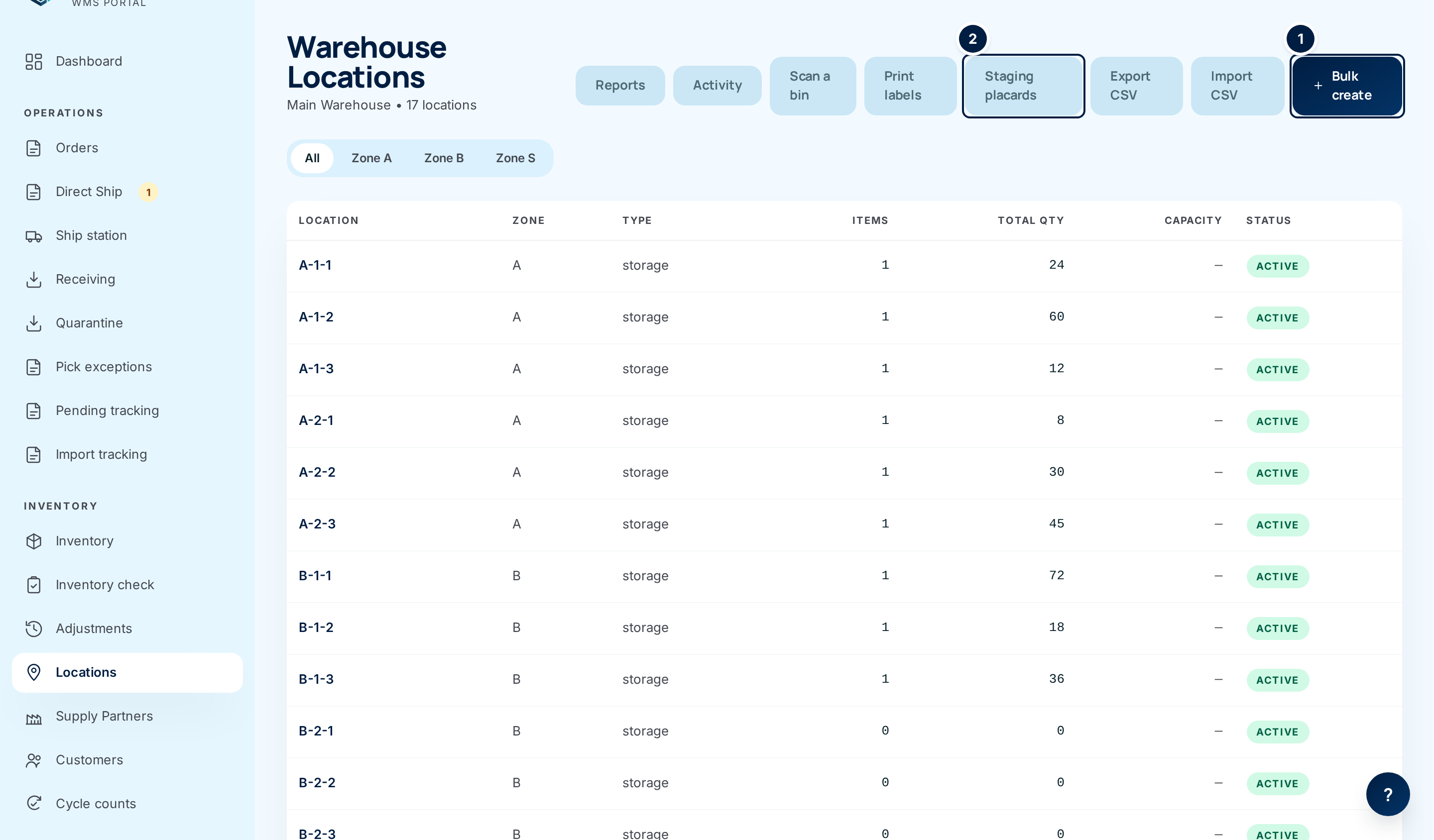Image resolution: width=1434 pixels, height=840 pixels.
Task: Click the Import tracking document icon
Action: point(33,454)
